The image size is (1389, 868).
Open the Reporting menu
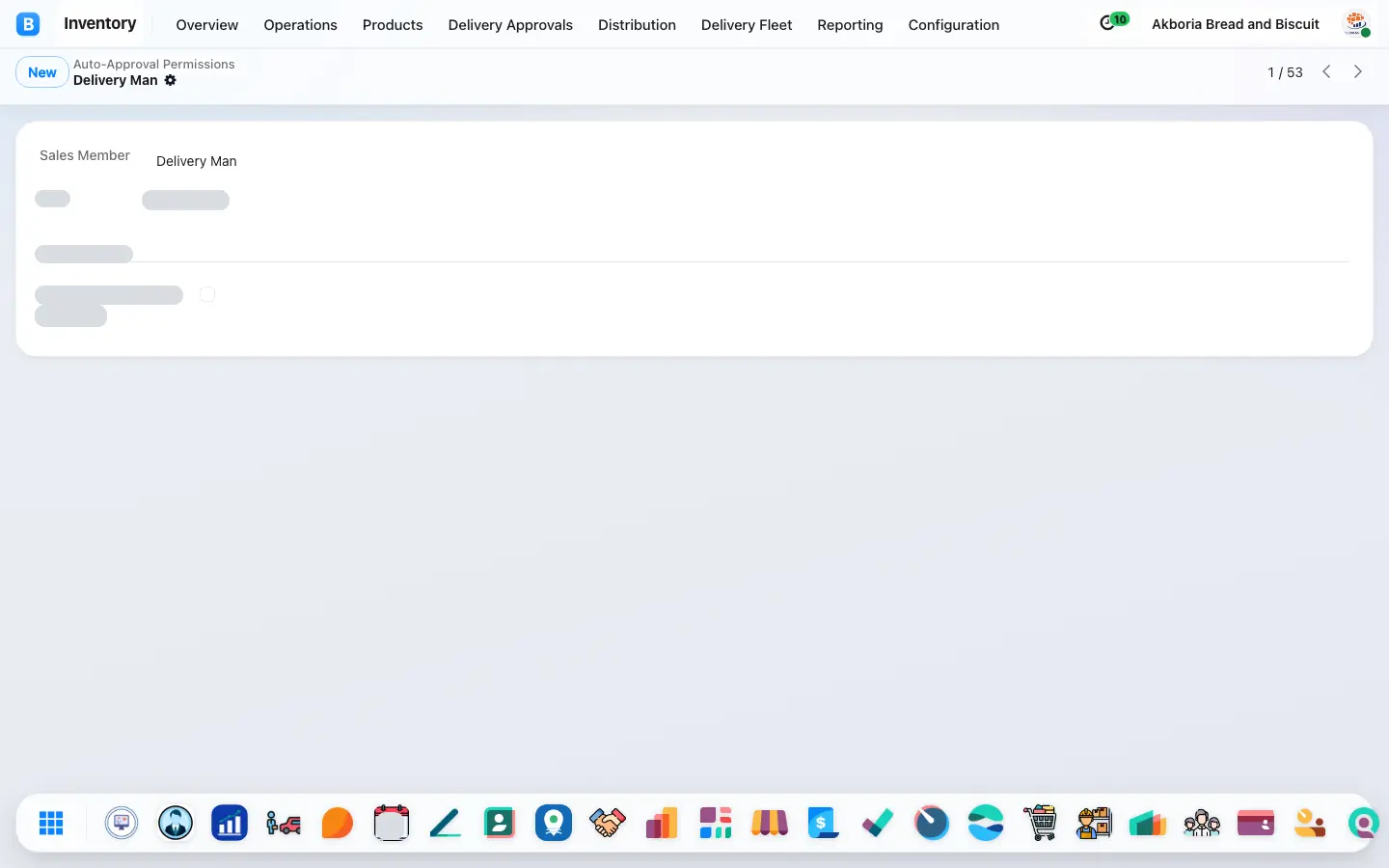(850, 25)
